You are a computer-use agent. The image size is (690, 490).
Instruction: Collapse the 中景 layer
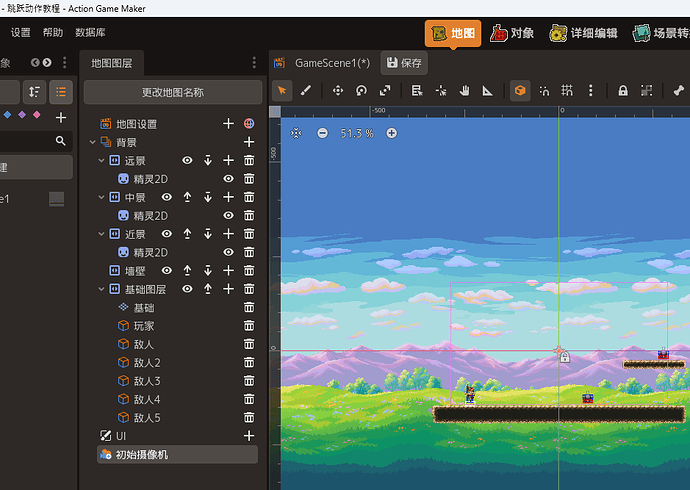pyautogui.click(x=101, y=197)
